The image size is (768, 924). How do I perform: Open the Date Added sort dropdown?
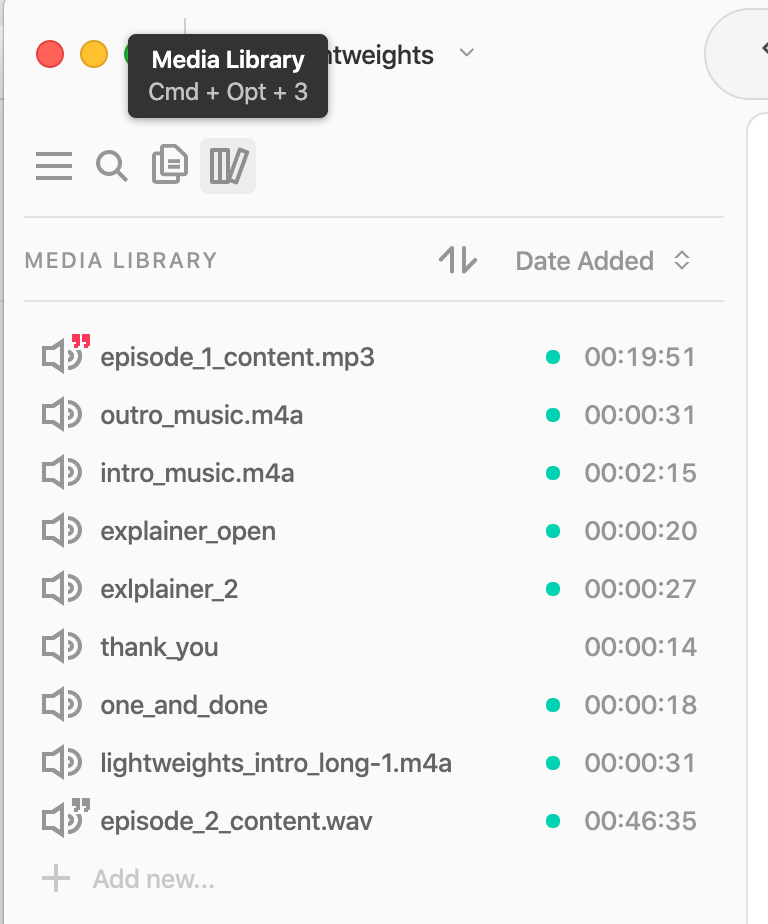(x=602, y=260)
